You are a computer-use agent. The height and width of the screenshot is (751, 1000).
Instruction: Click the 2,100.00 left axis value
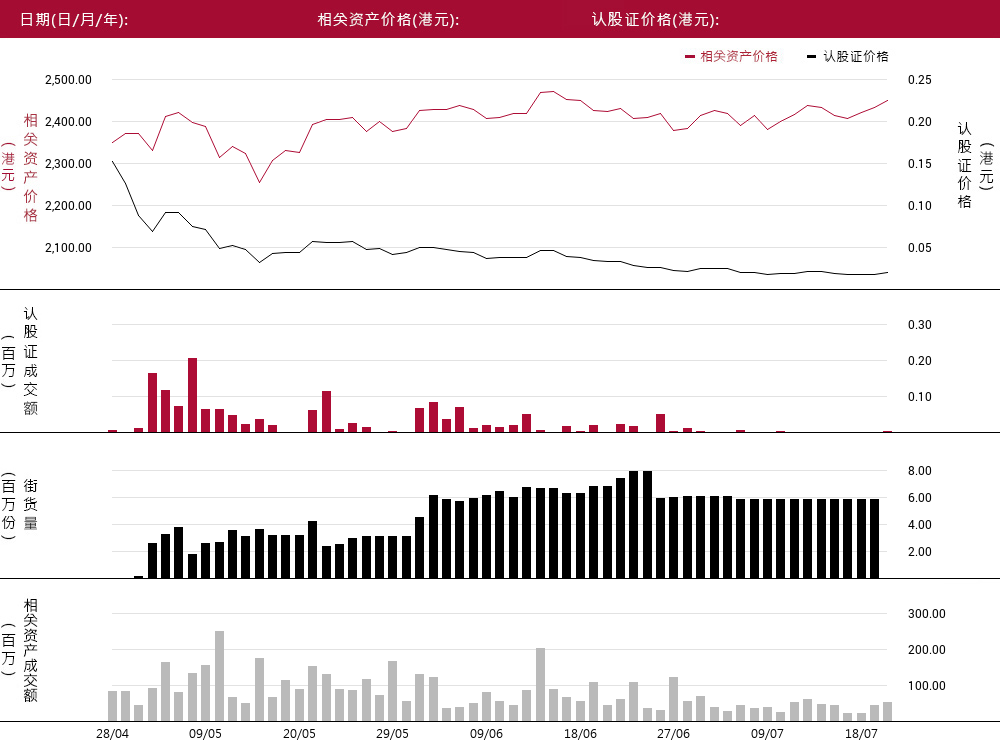[68, 248]
